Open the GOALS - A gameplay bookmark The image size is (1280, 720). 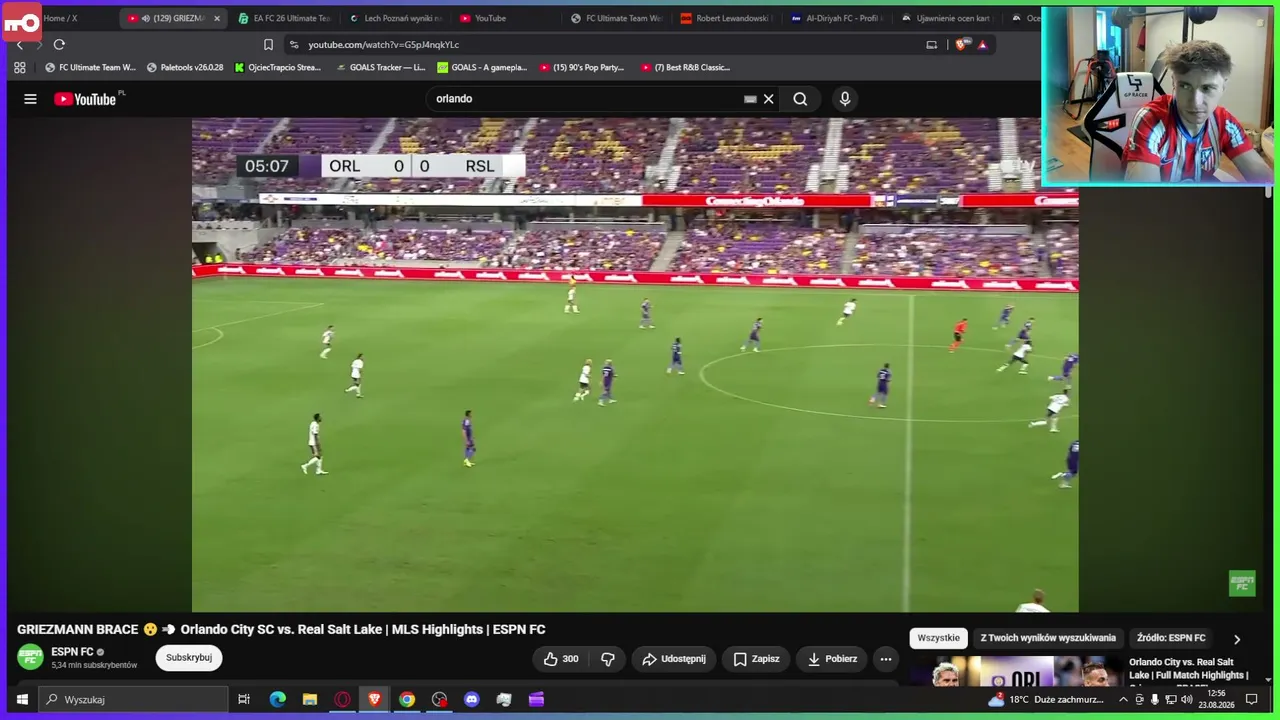pyautogui.click(x=482, y=67)
